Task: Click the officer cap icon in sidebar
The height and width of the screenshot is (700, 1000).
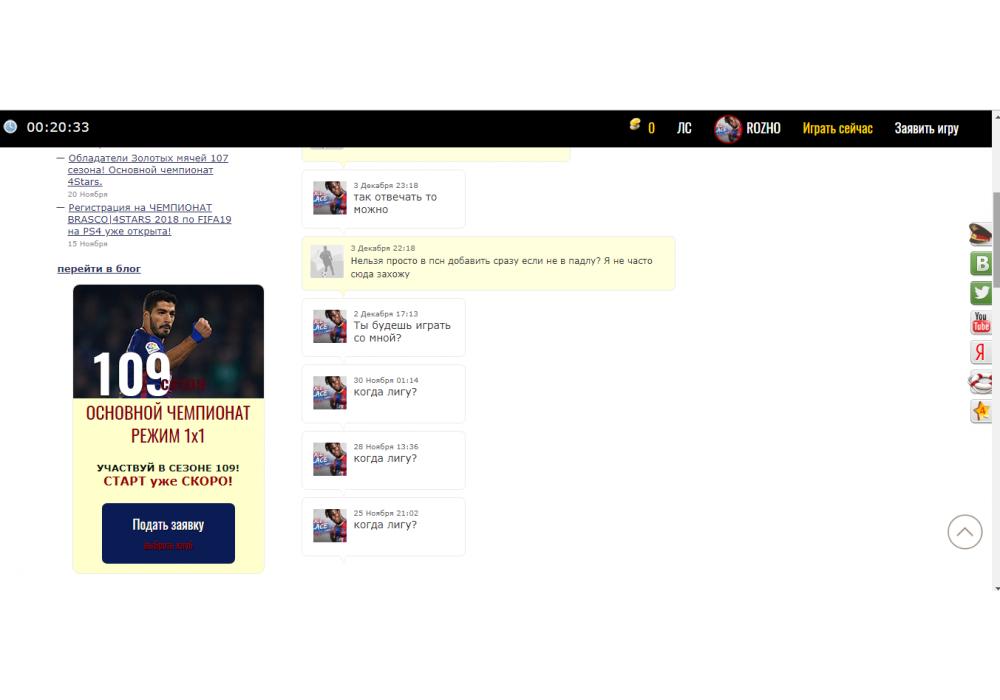Action: (980, 235)
